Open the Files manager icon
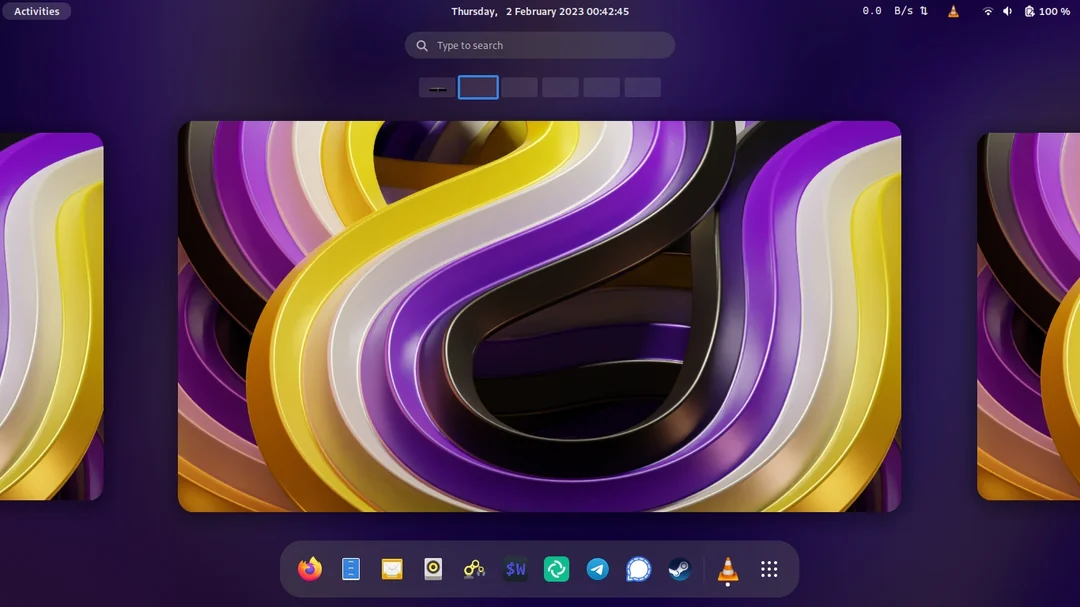This screenshot has height=607, width=1080. 351,569
